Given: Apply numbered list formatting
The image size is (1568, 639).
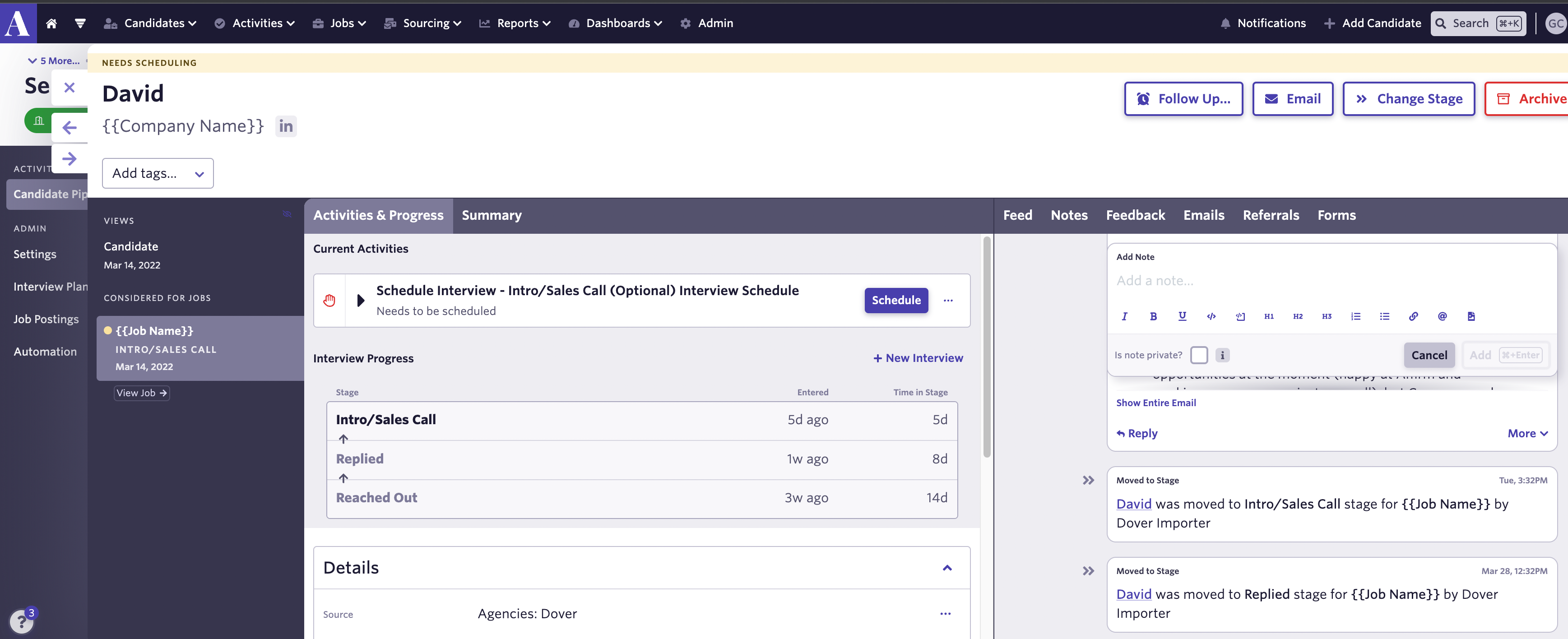Looking at the screenshot, I should [1355, 316].
